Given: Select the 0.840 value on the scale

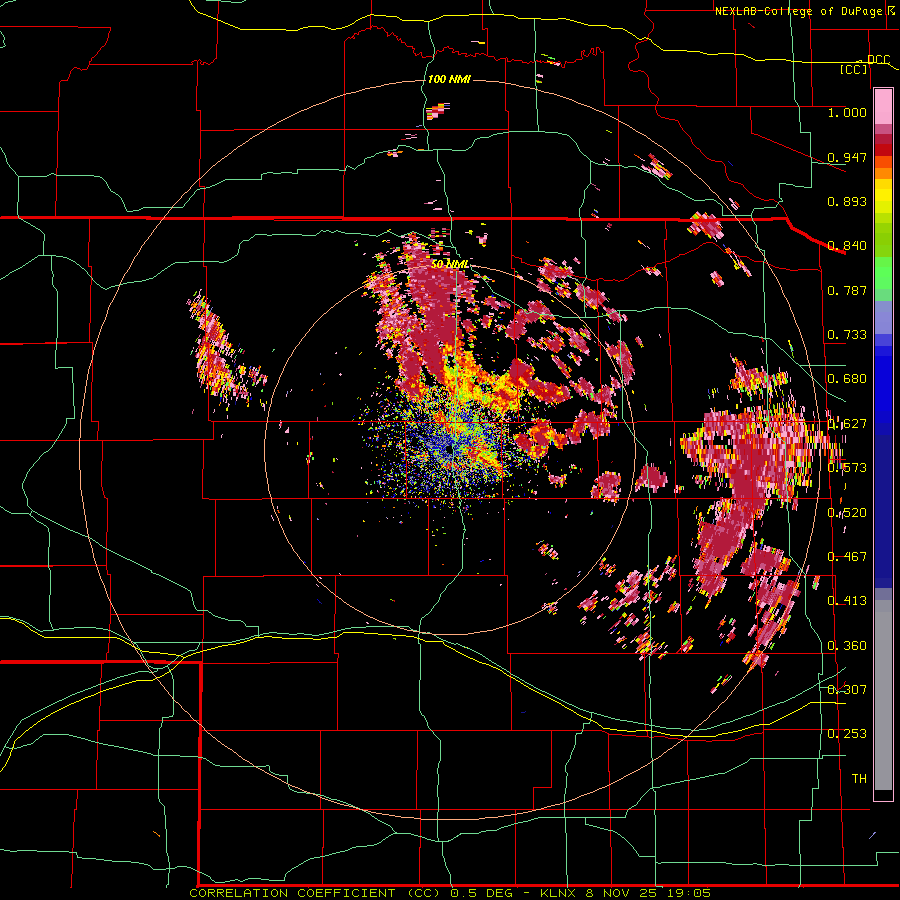Looking at the screenshot, I should pos(847,246).
